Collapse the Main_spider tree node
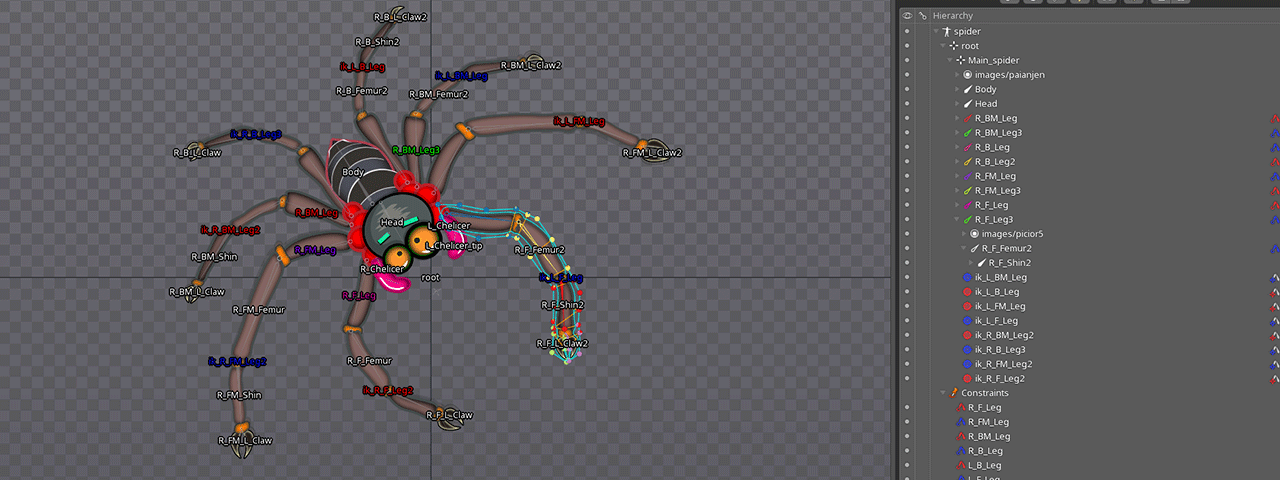 [949, 60]
